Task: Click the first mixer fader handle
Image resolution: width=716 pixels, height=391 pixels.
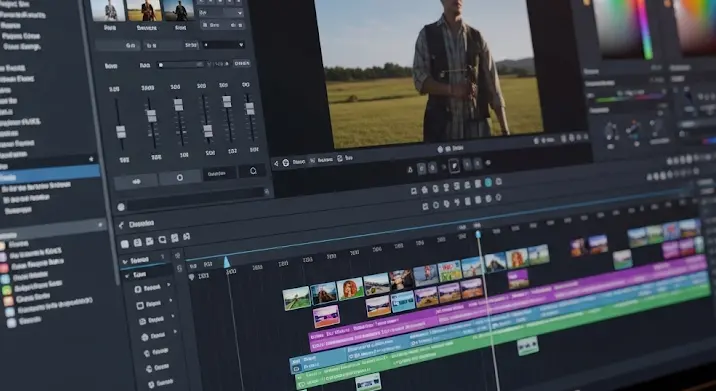Action: 121,132
